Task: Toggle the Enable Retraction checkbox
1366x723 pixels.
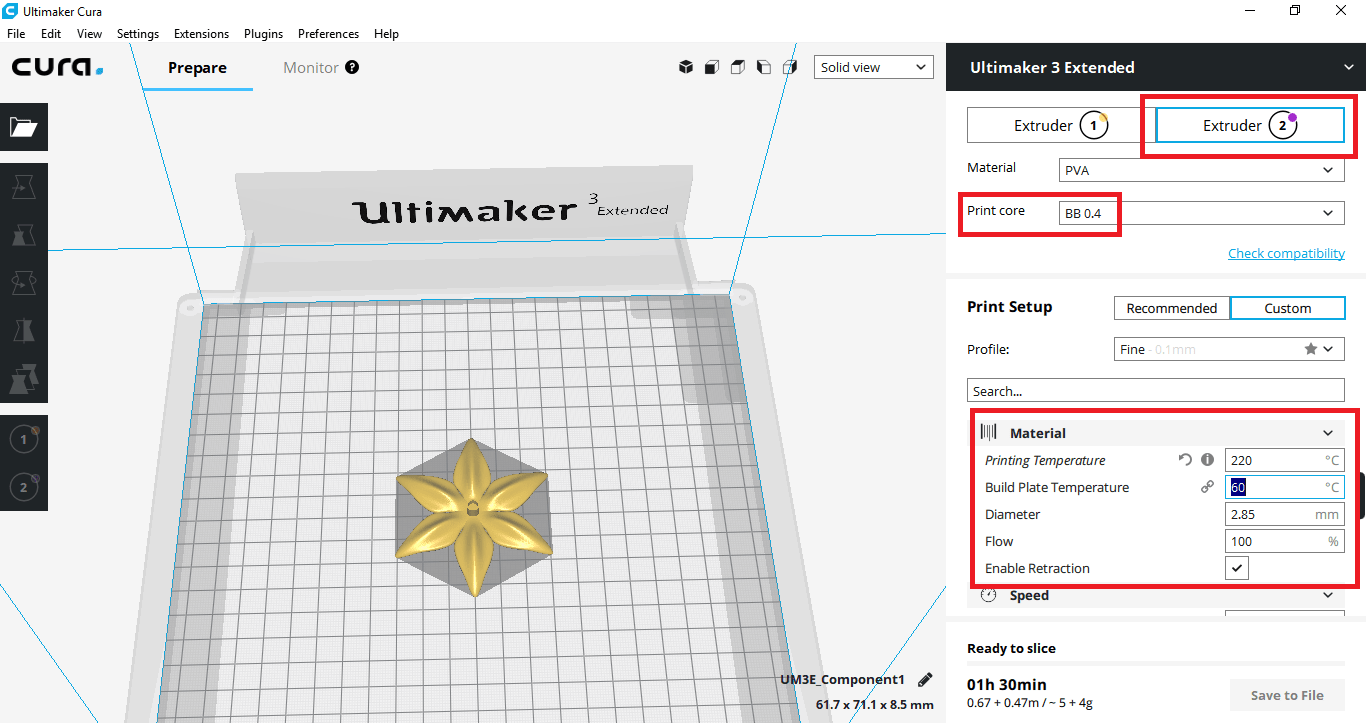Action: tap(1237, 568)
